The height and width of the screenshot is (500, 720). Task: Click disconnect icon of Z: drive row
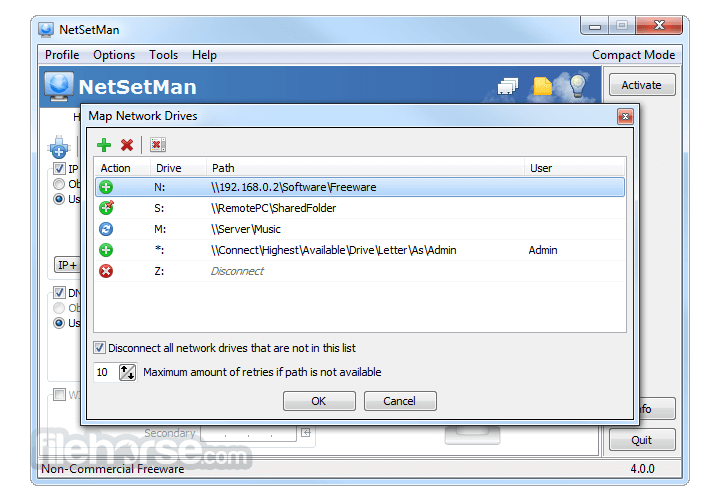(106, 271)
